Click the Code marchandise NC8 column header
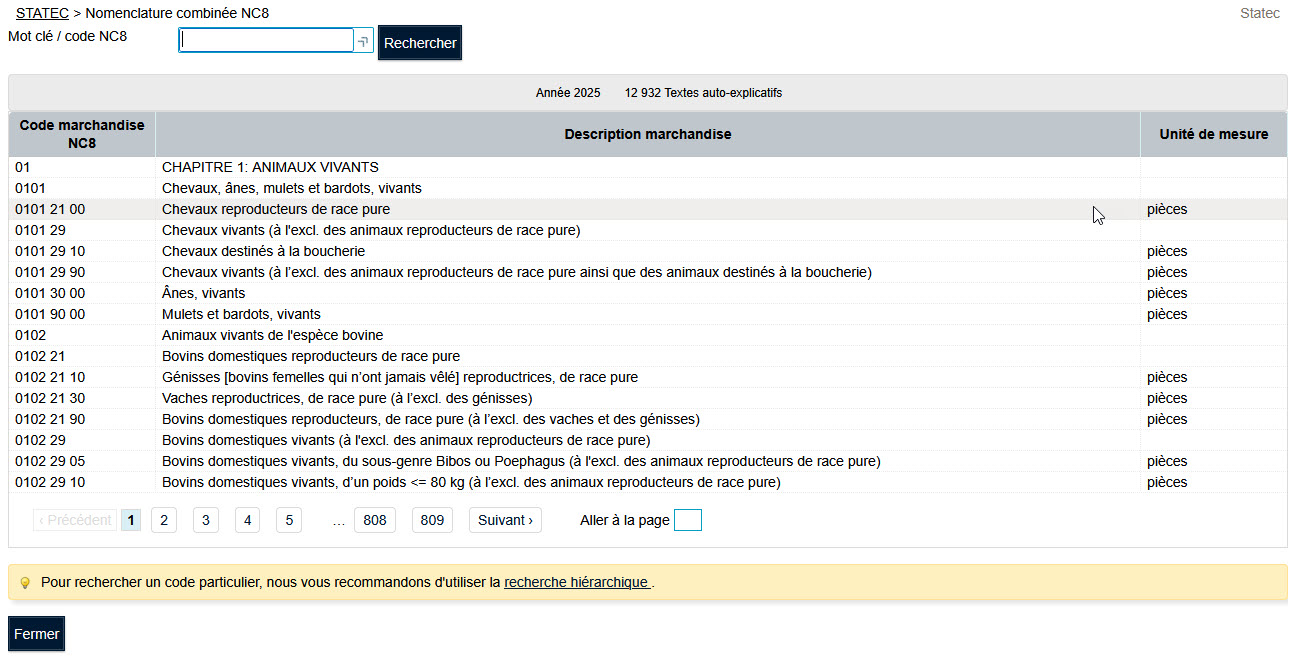Image resolution: width=1291 pixels, height=660 pixels. (82, 134)
